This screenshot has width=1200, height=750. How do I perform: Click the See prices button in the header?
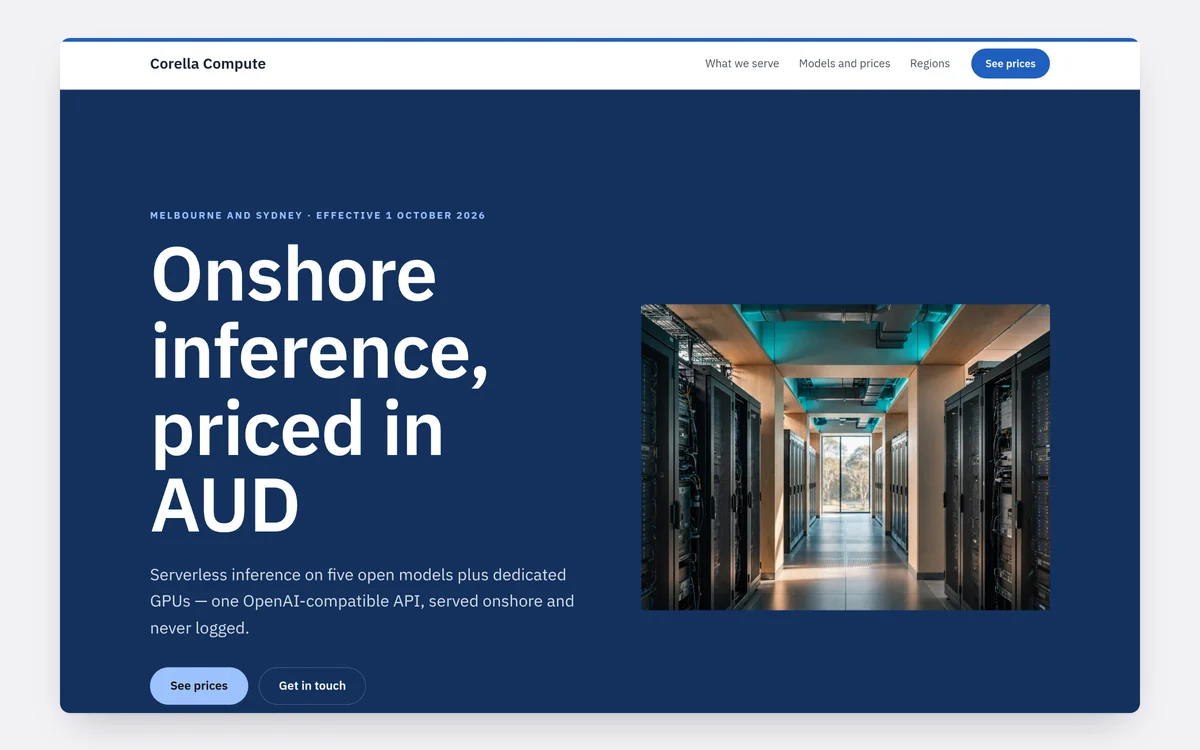(x=1010, y=64)
